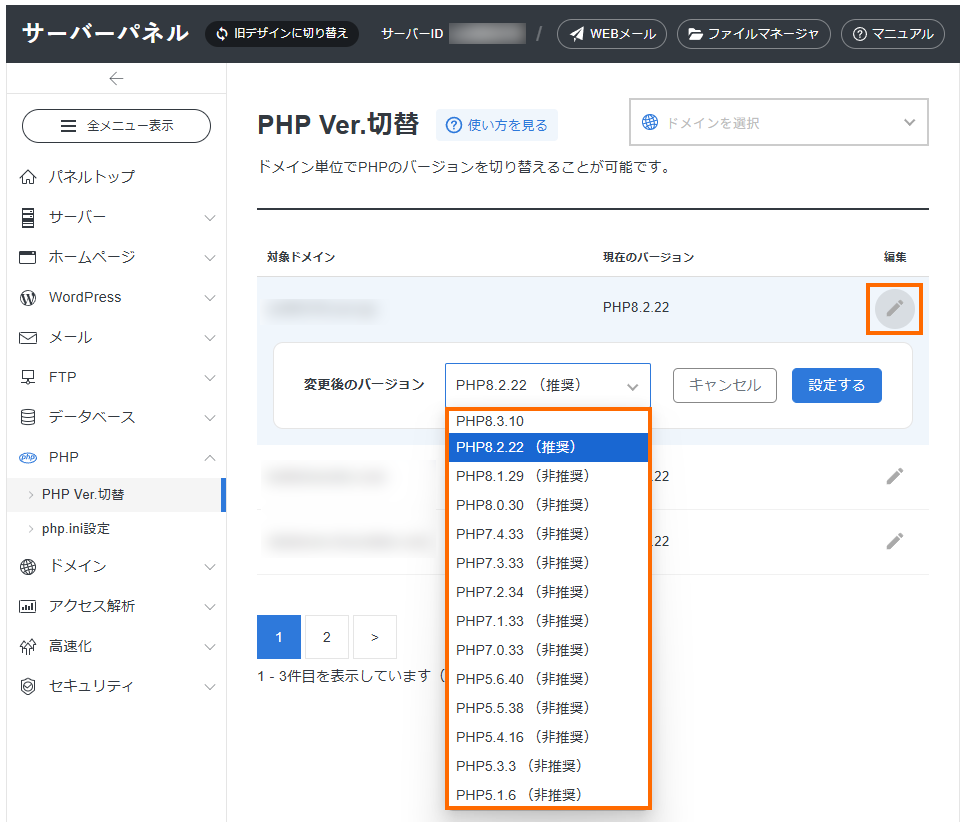Select PHP7.3.33 (非推奨) option
The width and height of the screenshot is (964, 822).
(548, 563)
